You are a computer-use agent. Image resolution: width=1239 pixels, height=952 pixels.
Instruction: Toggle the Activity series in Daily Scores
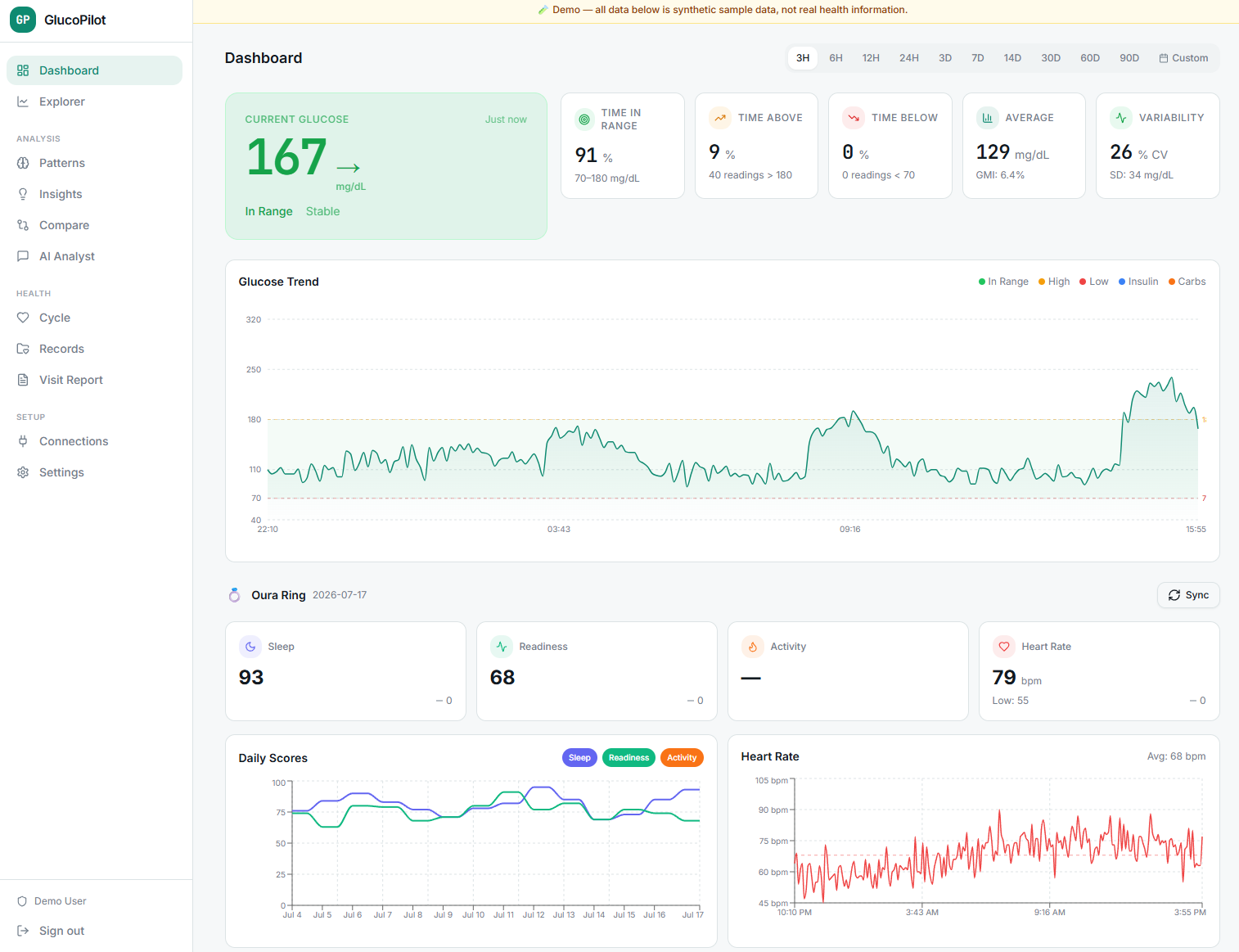tap(682, 758)
